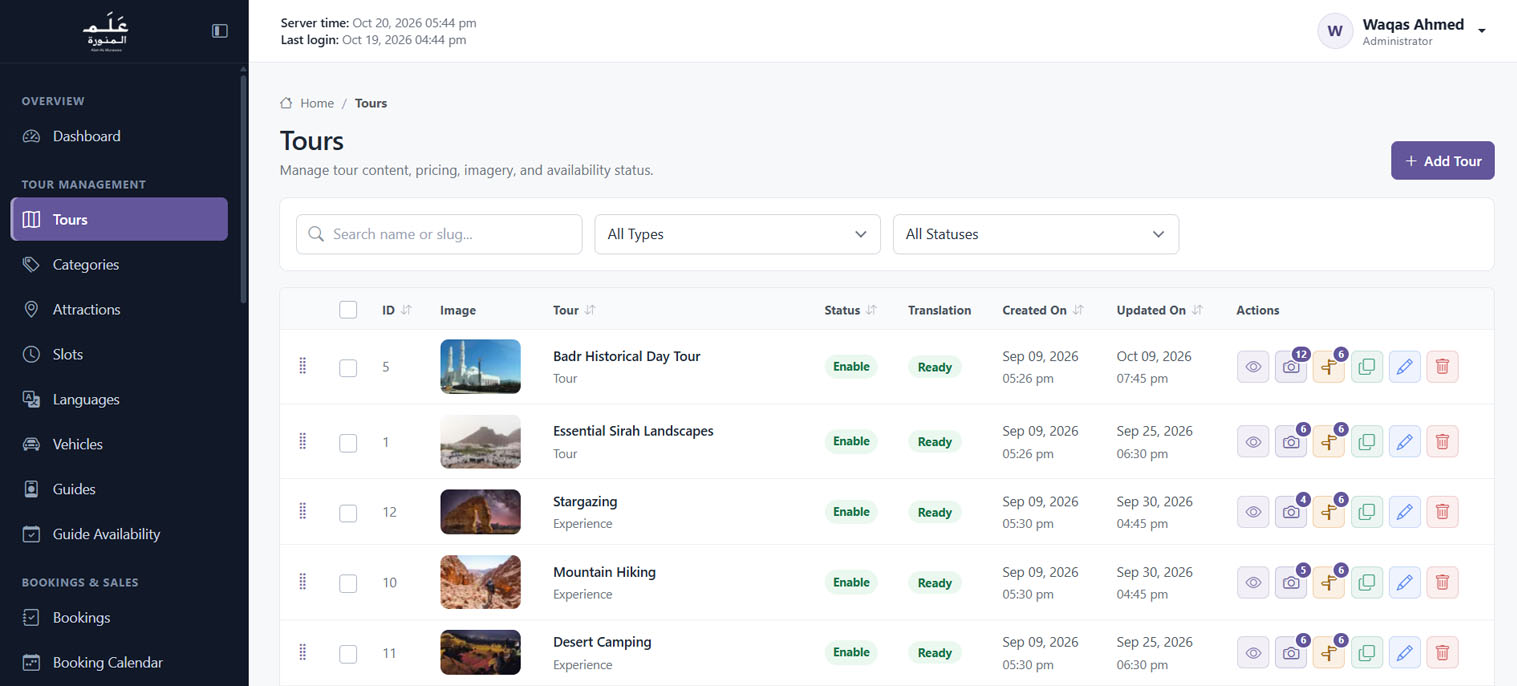This screenshot has height=686, width=1517.
Task: Open the All Types filter dropdown
Action: pyautogui.click(x=737, y=234)
